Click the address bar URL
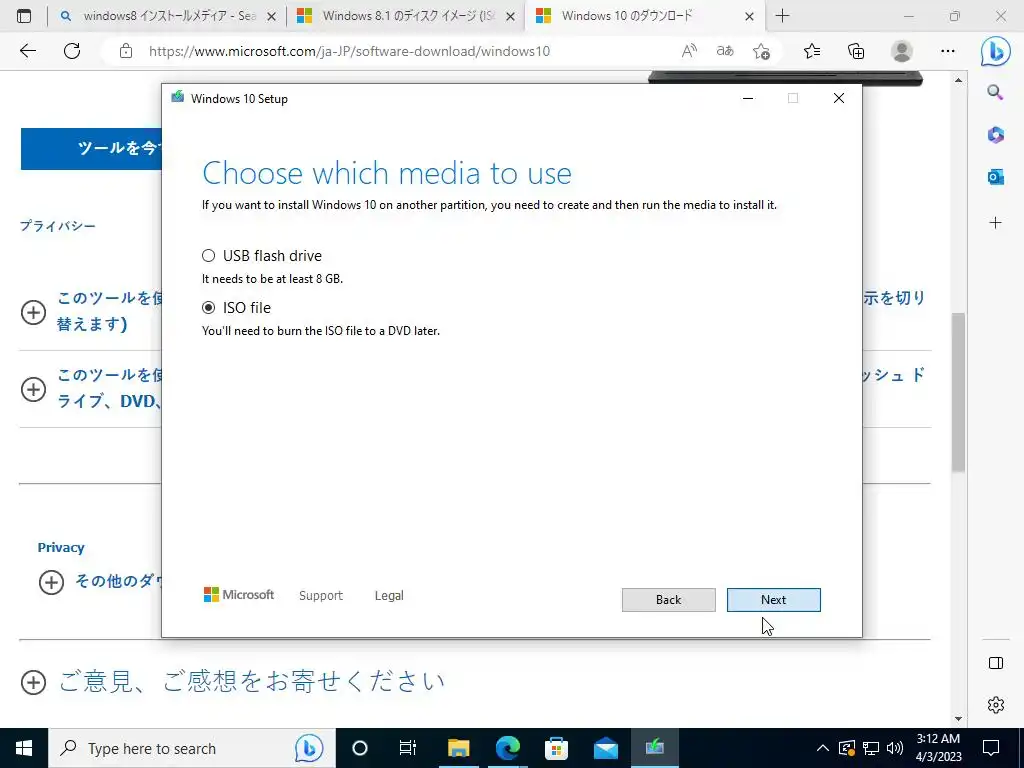The height and width of the screenshot is (768, 1024). pyautogui.click(x=349, y=51)
